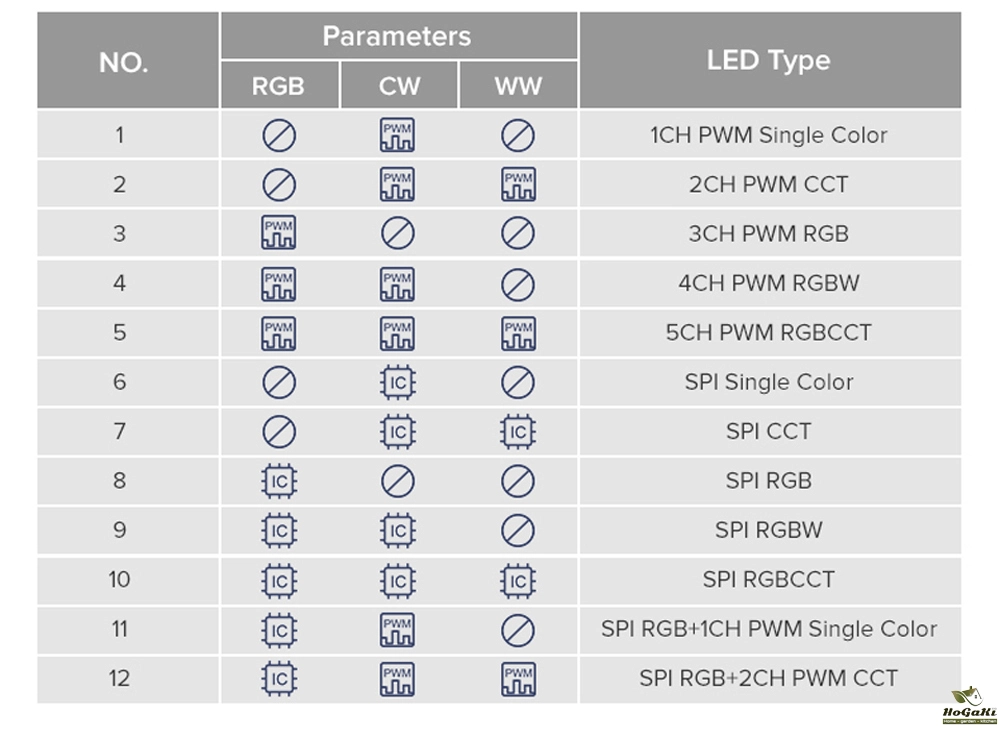The width and height of the screenshot is (1000, 738).
Task: Click the IC chip icon in row 10 WW column
Action: 518,580
